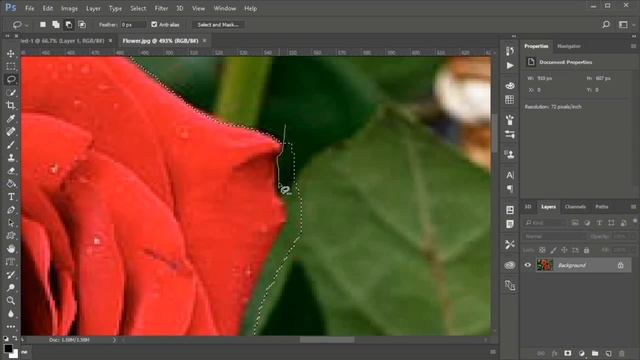
Task: Click the Search magnifier icon
Action: [606, 24]
